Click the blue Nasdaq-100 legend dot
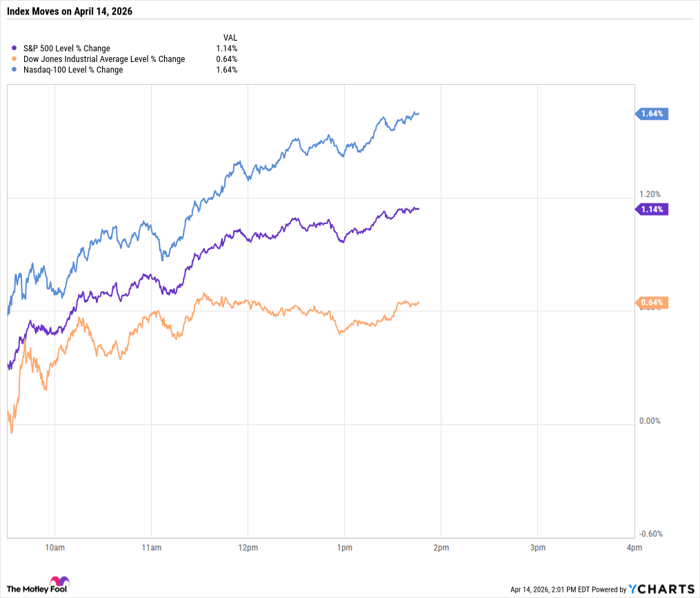Image resolution: width=700 pixels, height=598 pixels. click(13, 70)
